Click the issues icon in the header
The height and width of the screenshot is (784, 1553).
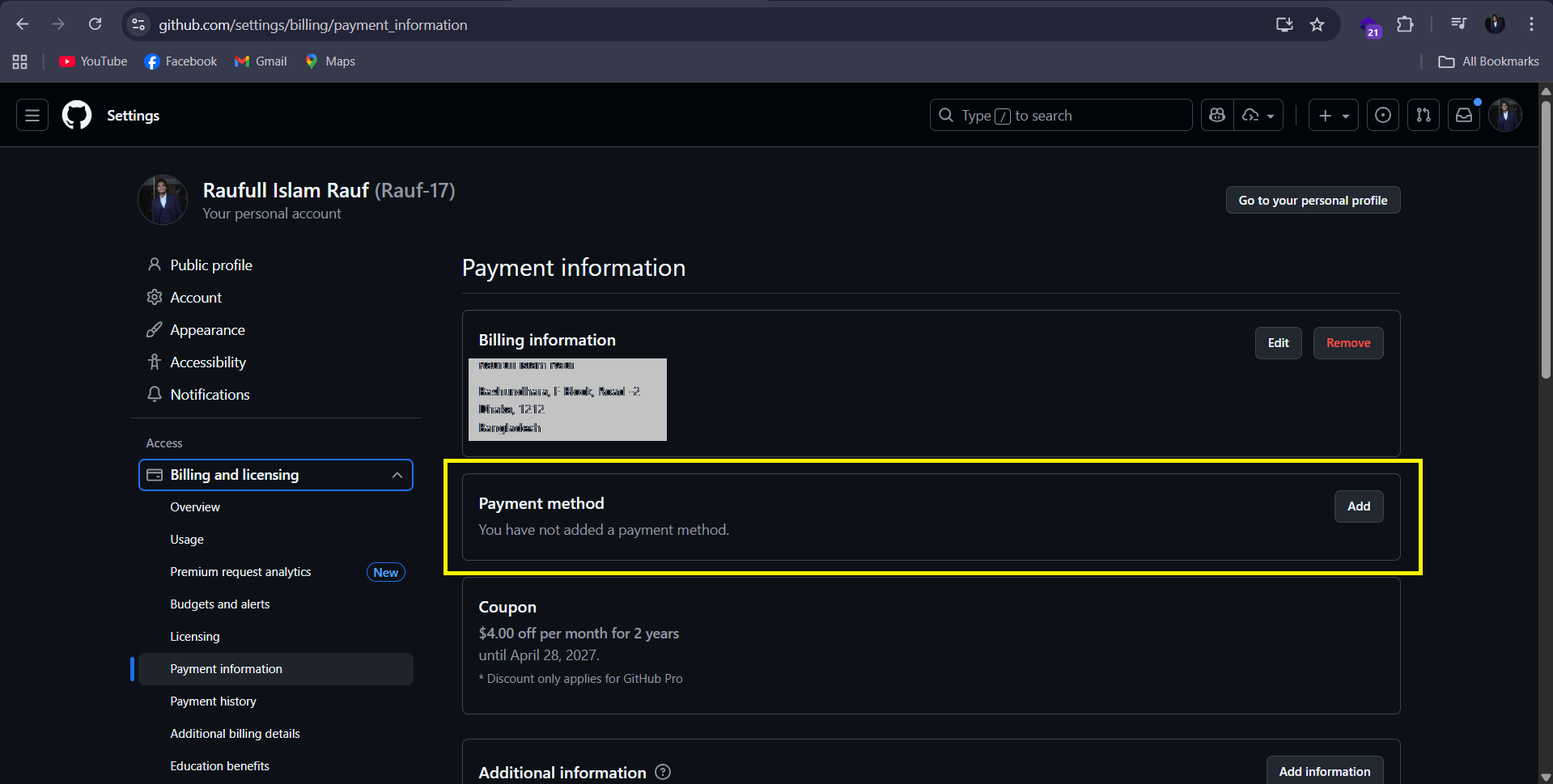[x=1382, y=115]
